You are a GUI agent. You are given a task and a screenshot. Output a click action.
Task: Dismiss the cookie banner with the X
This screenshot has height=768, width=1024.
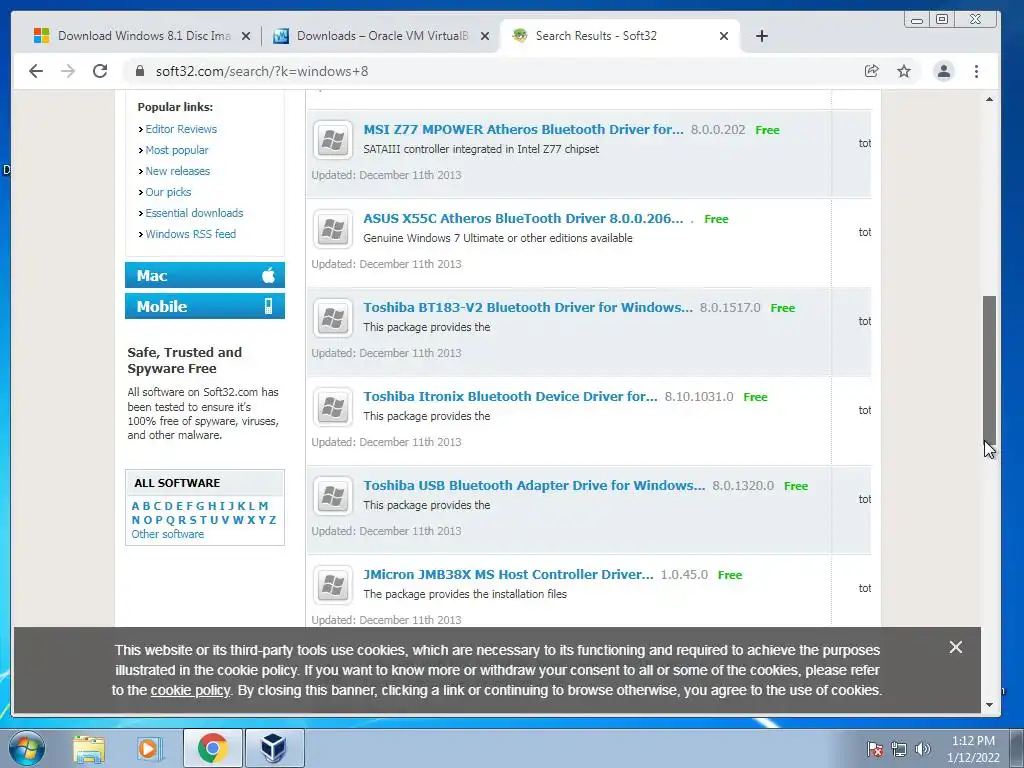point(955,647)
